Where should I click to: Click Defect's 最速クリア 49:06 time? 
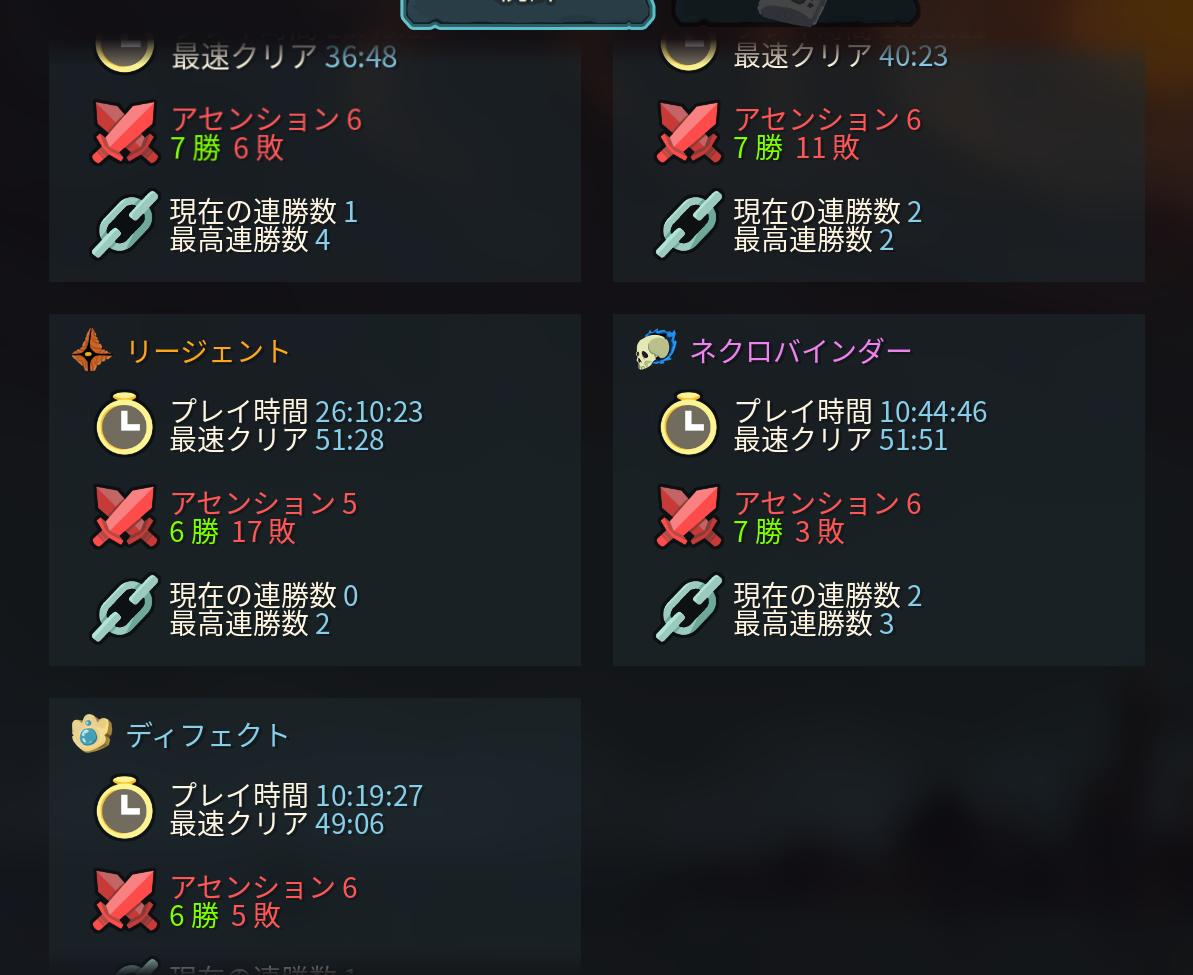(x=277, y=824)
